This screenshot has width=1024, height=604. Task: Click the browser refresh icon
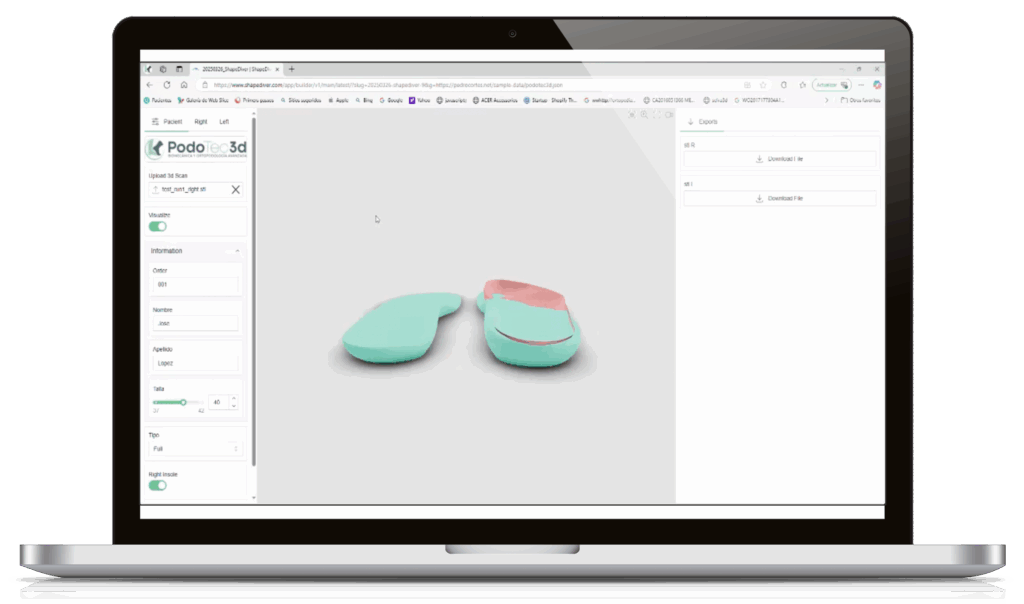pyautogui.click(x=167, y=85)
